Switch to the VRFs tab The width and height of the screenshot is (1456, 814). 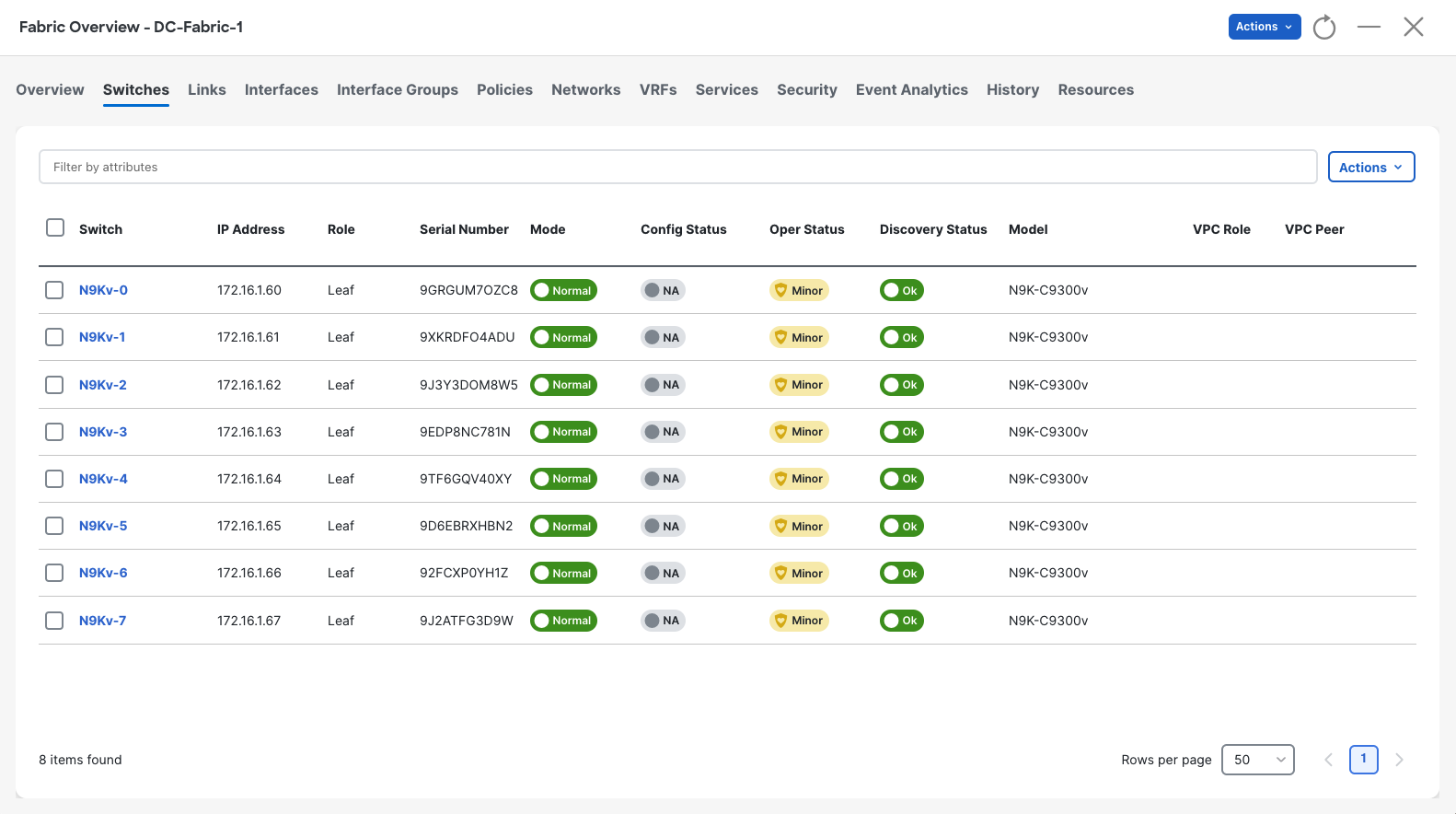coord(658,89)
